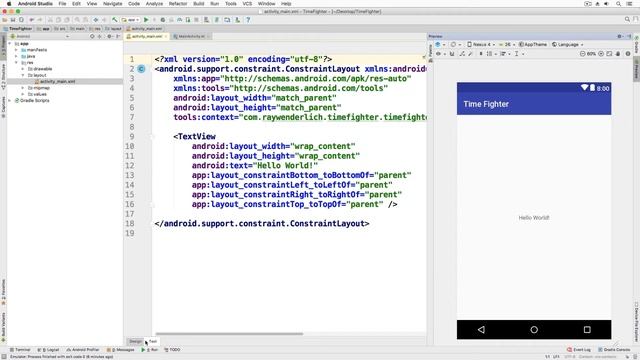Image resolution: width=640 pixels, height=360 pixels.
Task: Click the Hello World! text in the preview
Action: click(534, 218)
